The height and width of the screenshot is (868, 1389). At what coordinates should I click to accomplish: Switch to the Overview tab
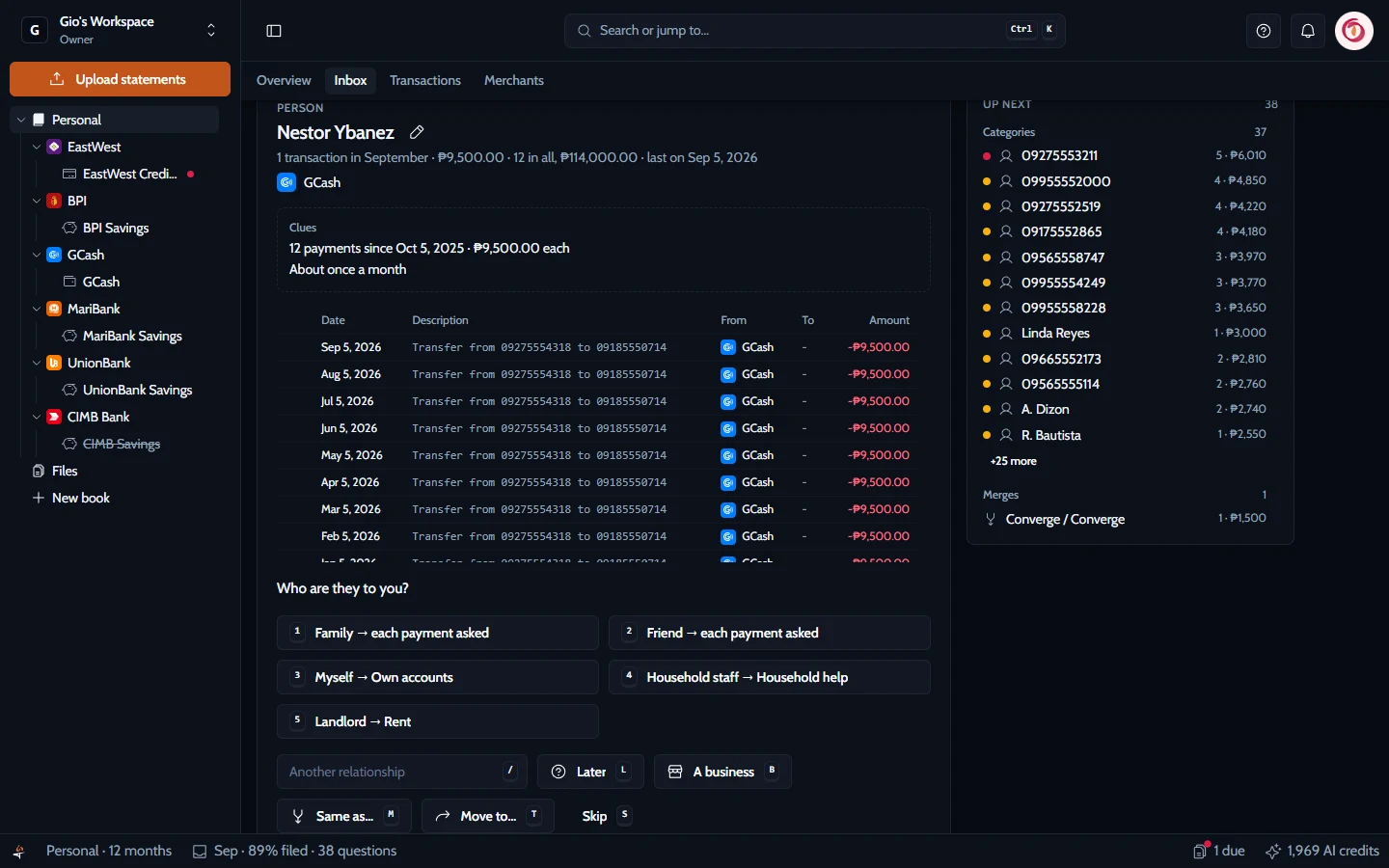pyautogui.click(x=284, y=80)
